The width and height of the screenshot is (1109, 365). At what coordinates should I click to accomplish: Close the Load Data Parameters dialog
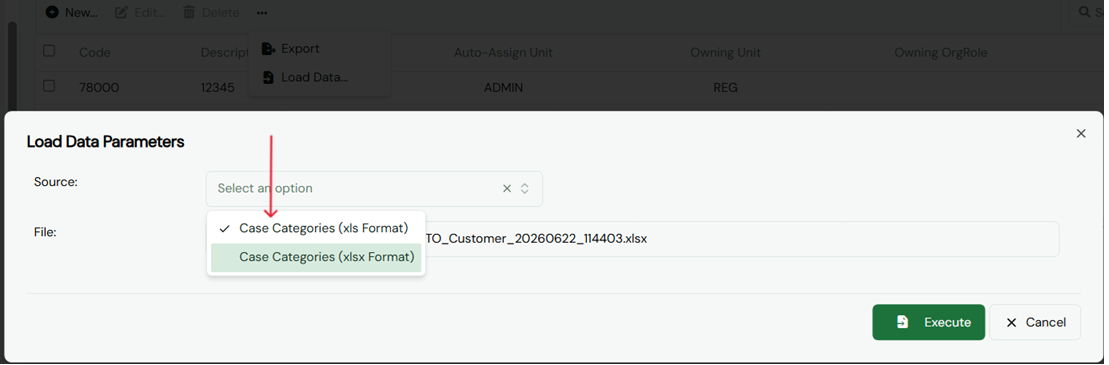click(1081, 133)
